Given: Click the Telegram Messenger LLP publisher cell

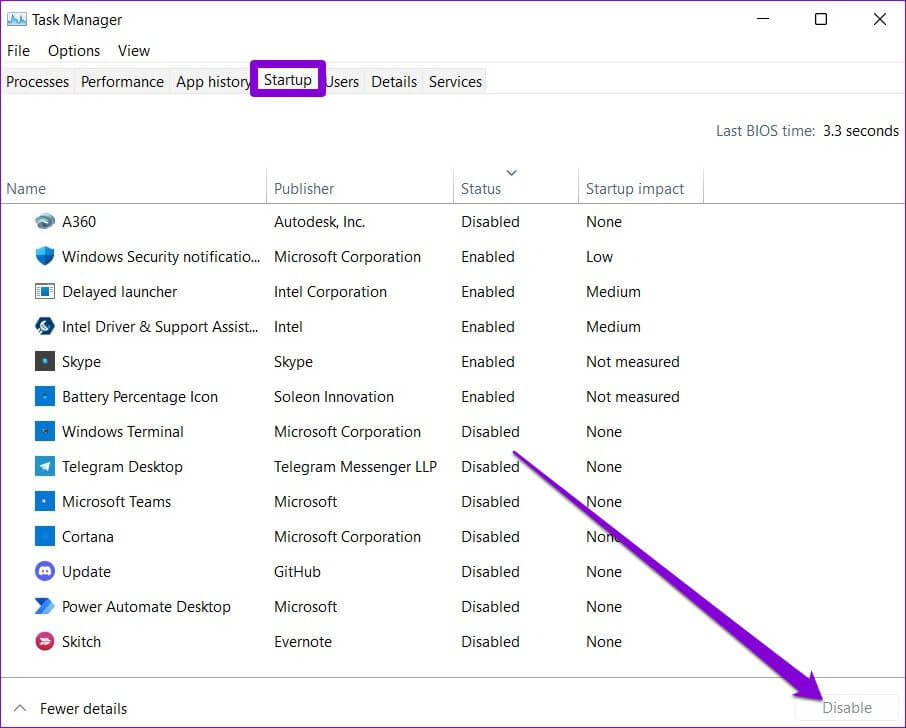Looking at the screenshot, I should (355, 467).
